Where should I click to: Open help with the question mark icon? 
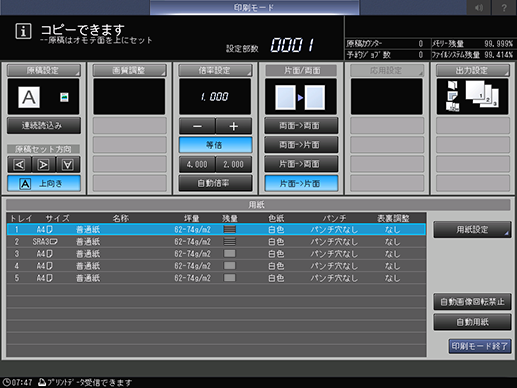pyautogui.click(x=504, y=7)
